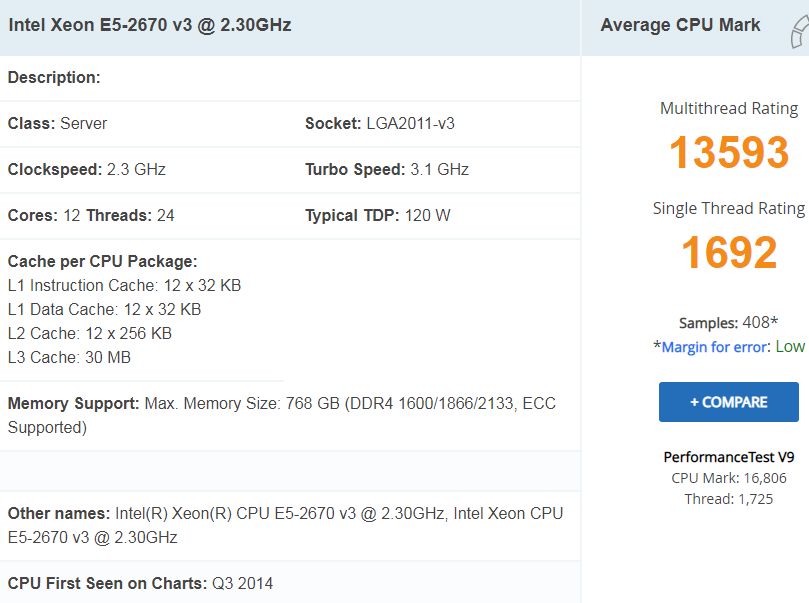Click the Cores: 12 Threads: 24 line
The width and height of the screenshot is (809, 603).
(91, 215)
